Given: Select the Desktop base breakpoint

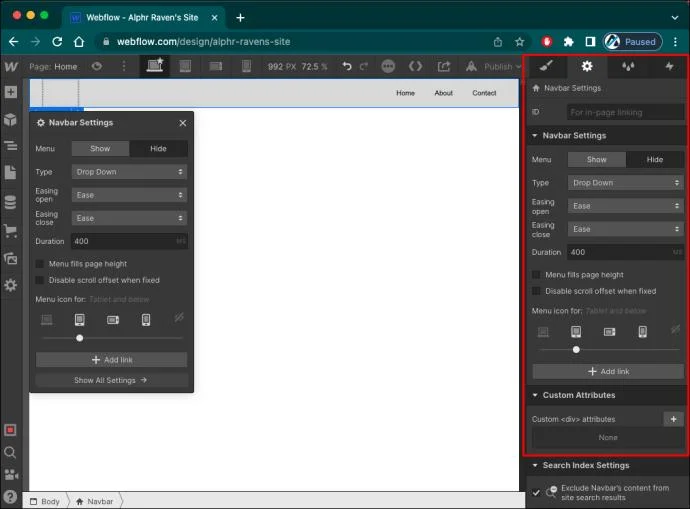Looking at the screenshot, I should coord(155,66).
